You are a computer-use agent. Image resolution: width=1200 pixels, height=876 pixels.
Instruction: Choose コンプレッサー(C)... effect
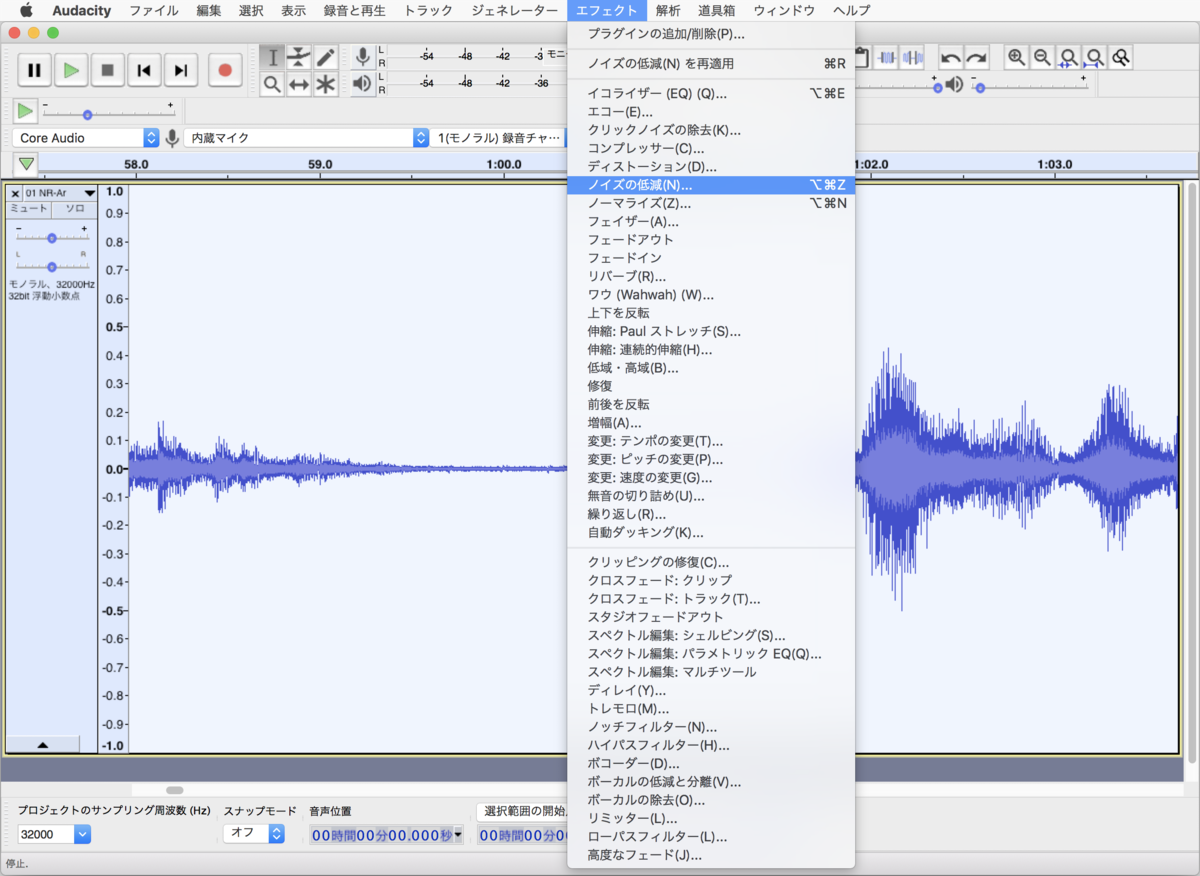coord(711,148)
